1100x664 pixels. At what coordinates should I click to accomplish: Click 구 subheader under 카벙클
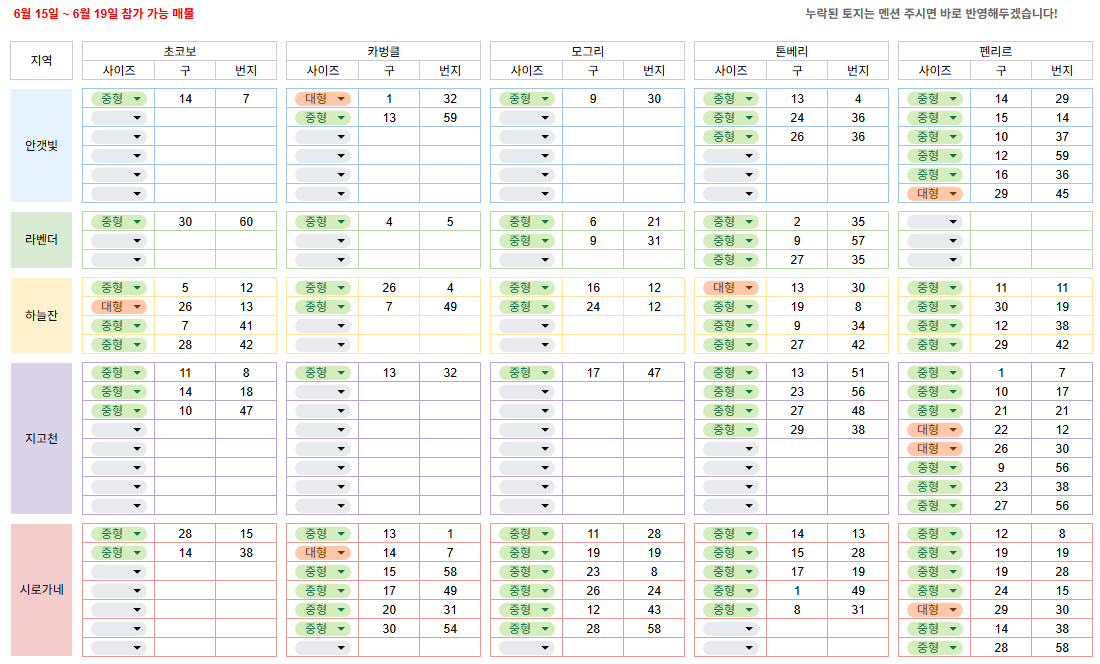click(389, 70)
